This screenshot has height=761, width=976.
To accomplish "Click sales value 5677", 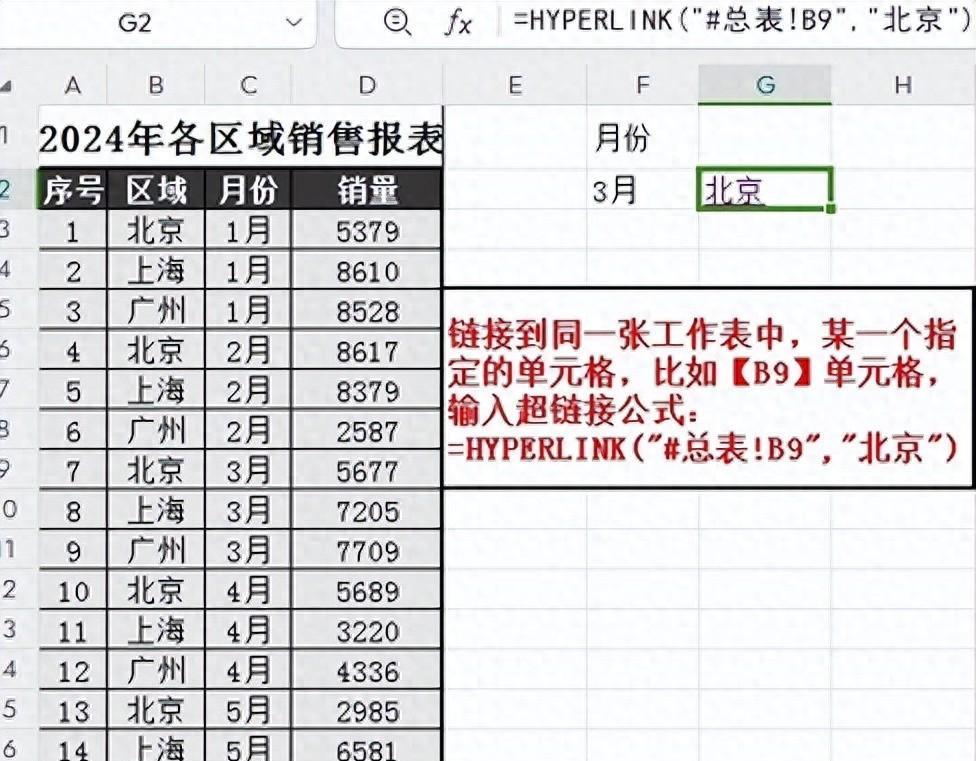I will (367, 471).
